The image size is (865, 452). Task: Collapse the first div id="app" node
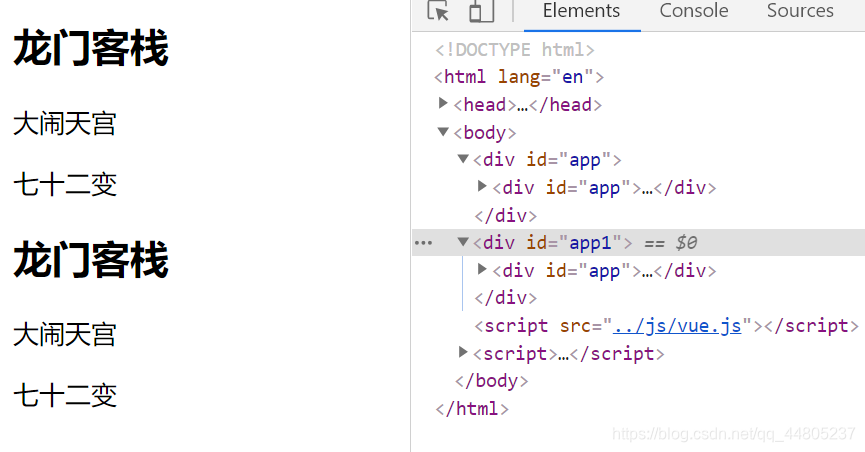(x=463, y=159)
